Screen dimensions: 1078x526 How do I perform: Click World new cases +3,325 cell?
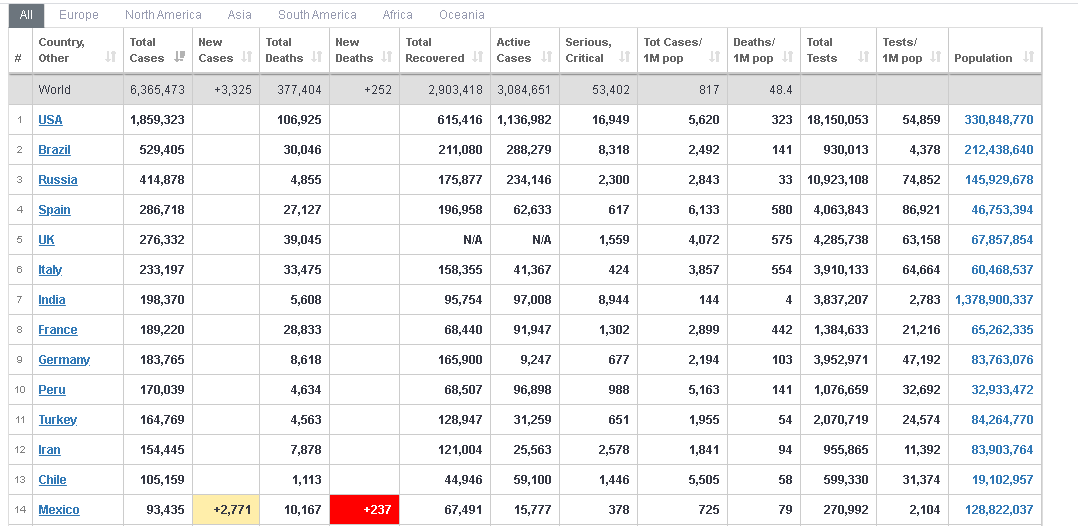coord(226,89)
